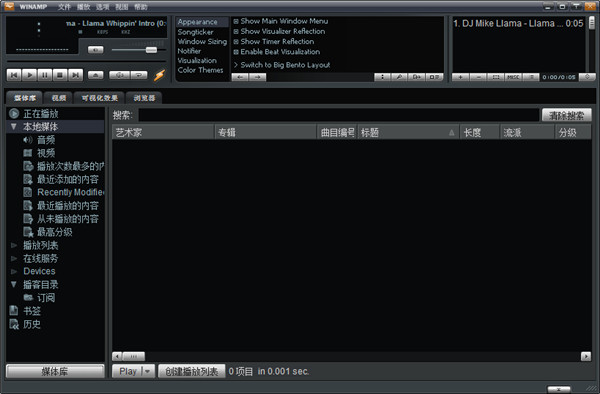
Task: Click the mute button beside the volume slider
Action: (96, 50)
